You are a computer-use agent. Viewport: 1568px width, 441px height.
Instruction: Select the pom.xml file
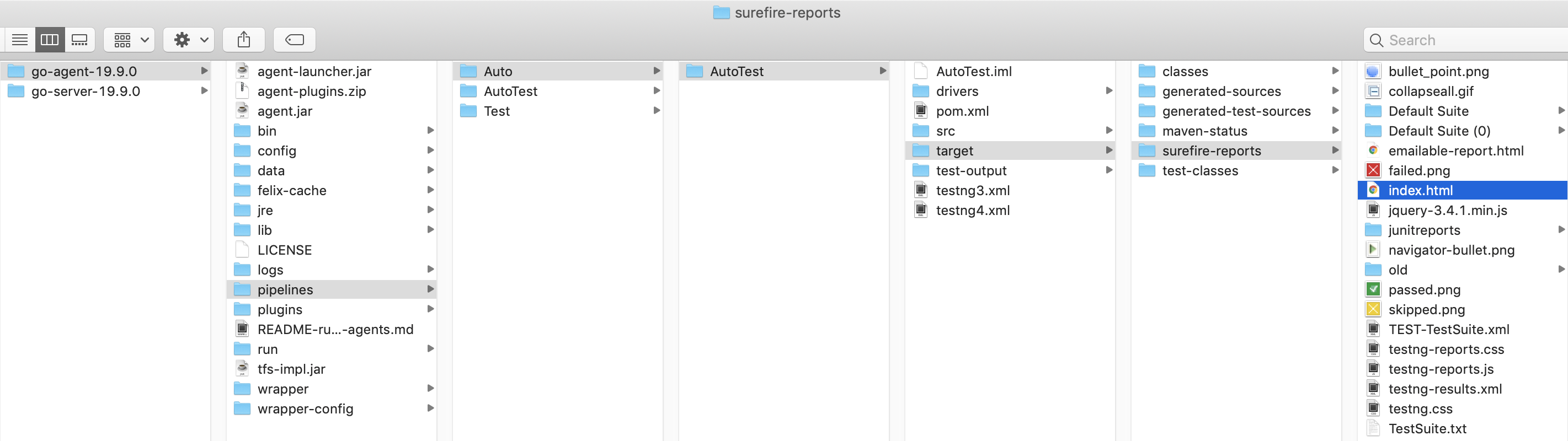962,111
